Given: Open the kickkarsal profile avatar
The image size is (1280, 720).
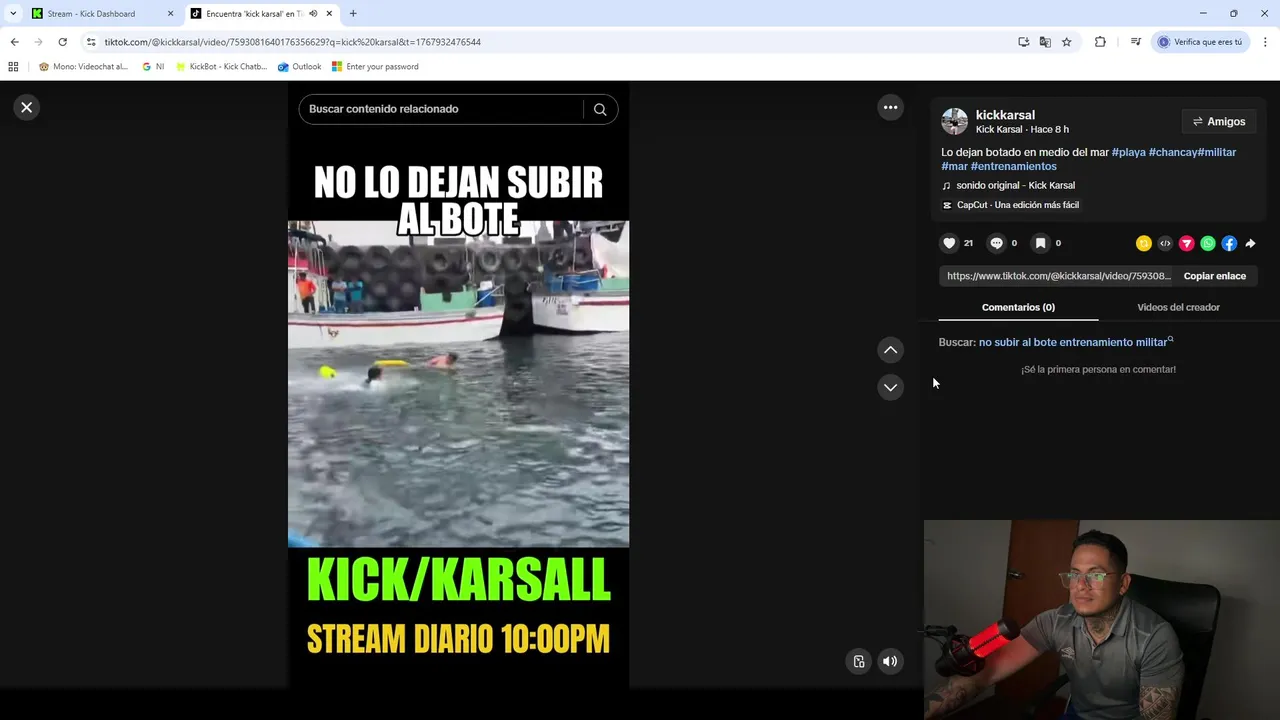Looking at the screenshot, I should pos(955,121).
